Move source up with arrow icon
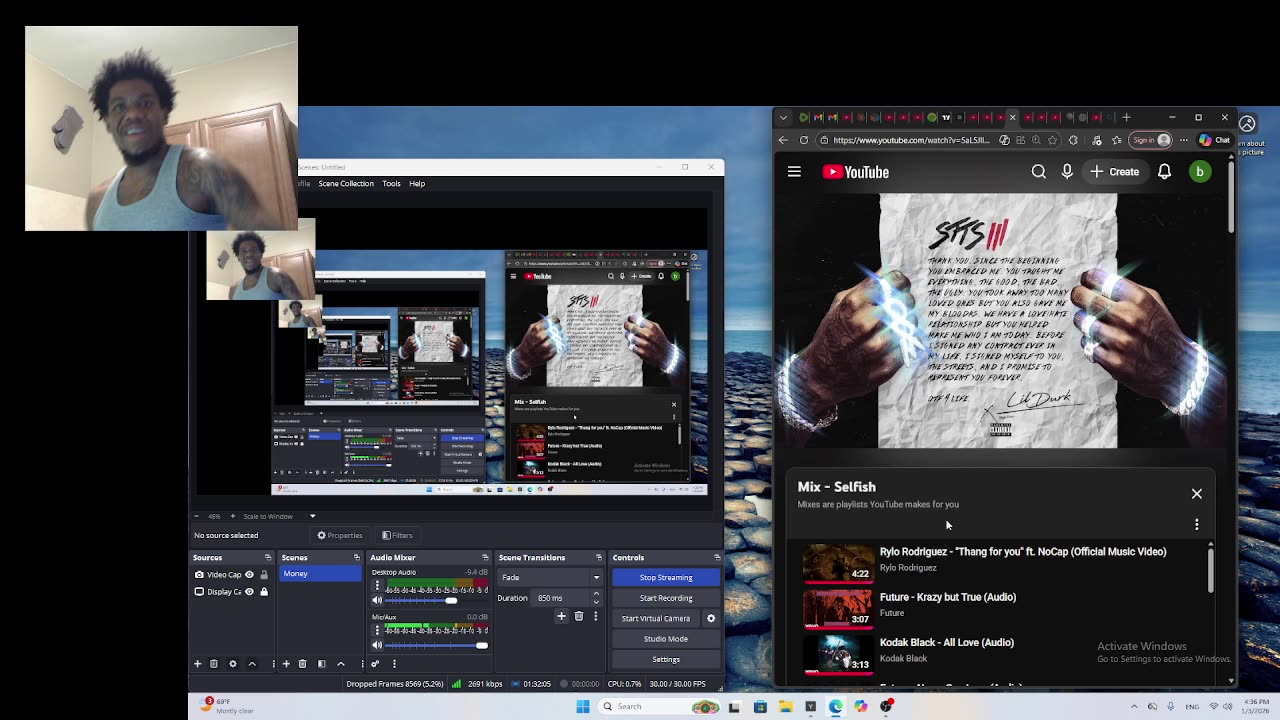 point(252,664)
